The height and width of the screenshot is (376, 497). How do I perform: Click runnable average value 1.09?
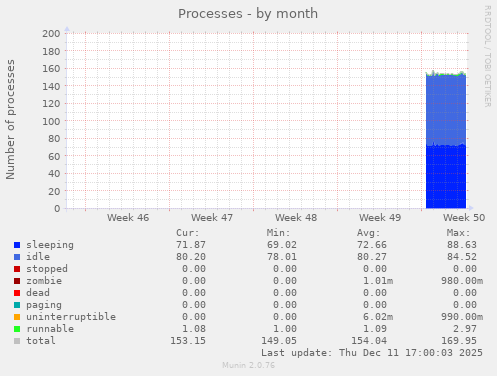point(375,329)
